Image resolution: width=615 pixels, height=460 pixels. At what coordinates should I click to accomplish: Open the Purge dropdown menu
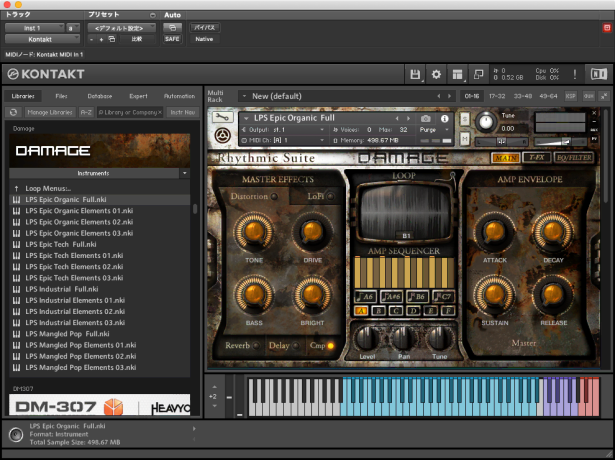(x=433, y=129)
